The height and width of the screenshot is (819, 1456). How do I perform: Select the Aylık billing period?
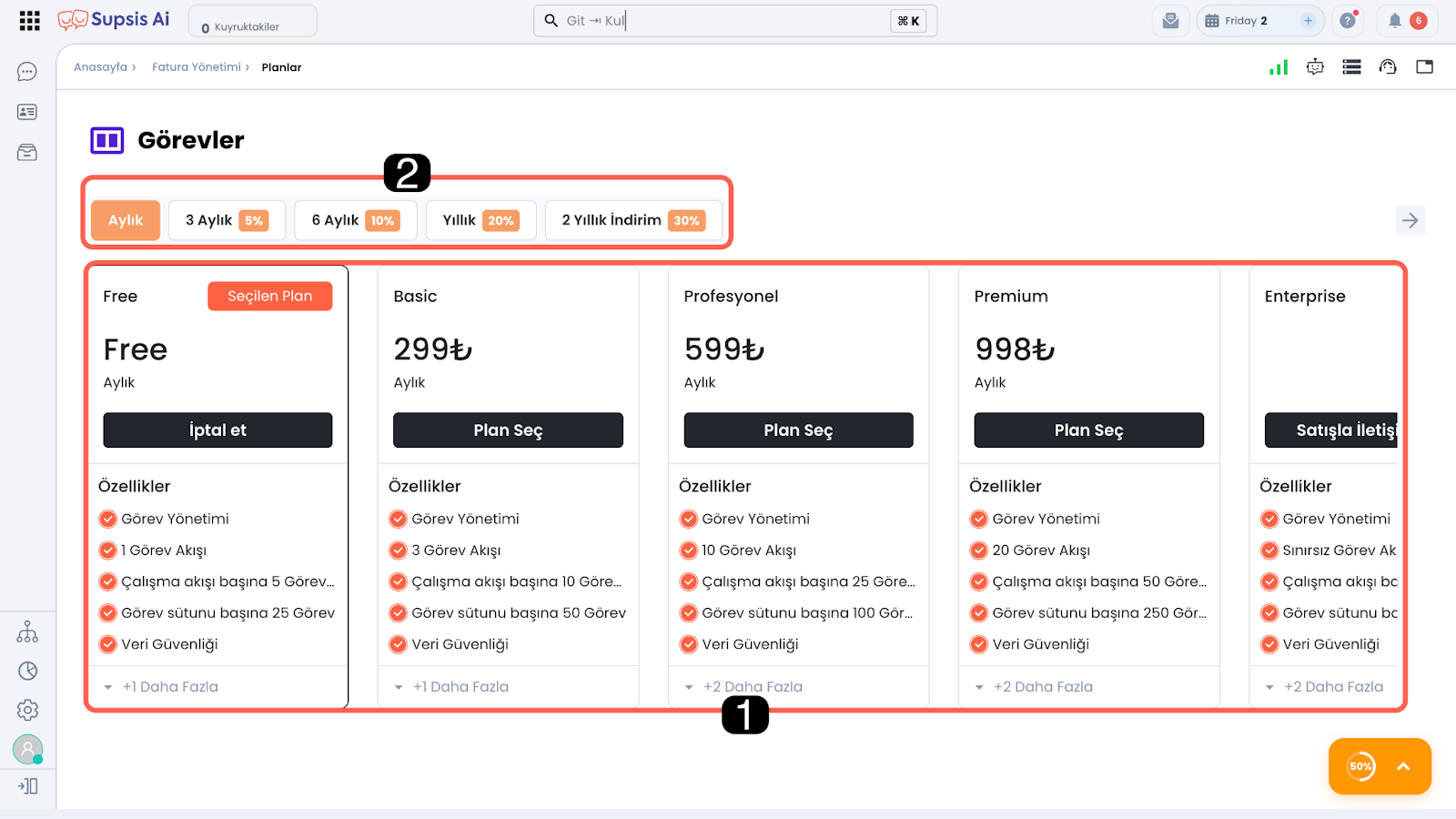126,220
